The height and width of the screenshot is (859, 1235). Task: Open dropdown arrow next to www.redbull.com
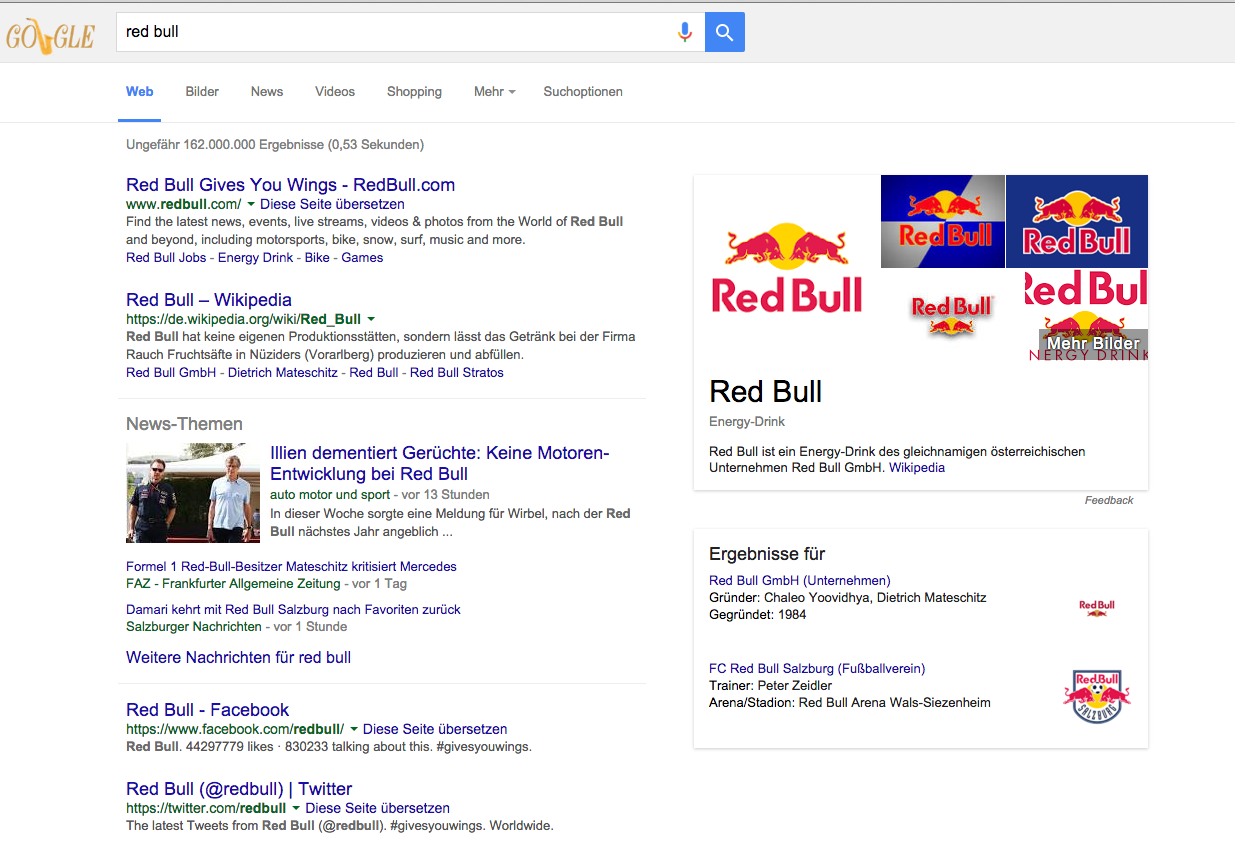click(251, 204)
